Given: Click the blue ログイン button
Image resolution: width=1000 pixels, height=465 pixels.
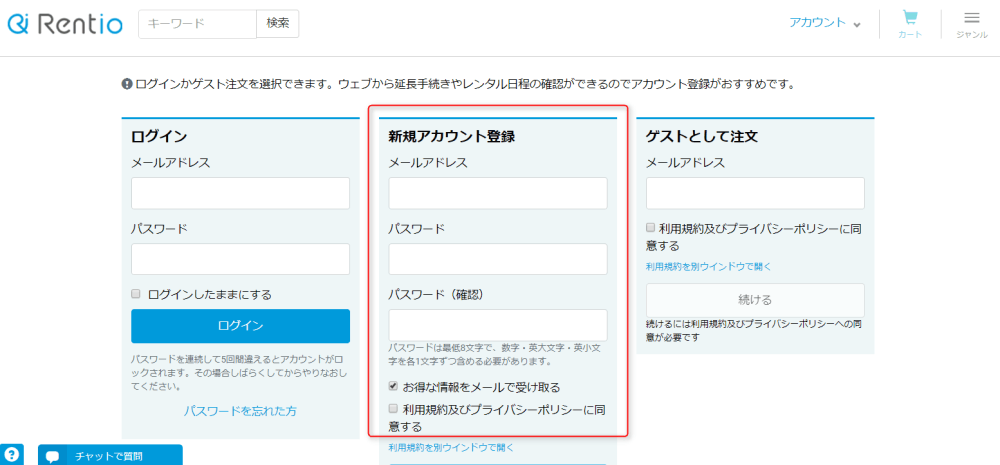Looking at the screenshot, I should click(240, 326).
